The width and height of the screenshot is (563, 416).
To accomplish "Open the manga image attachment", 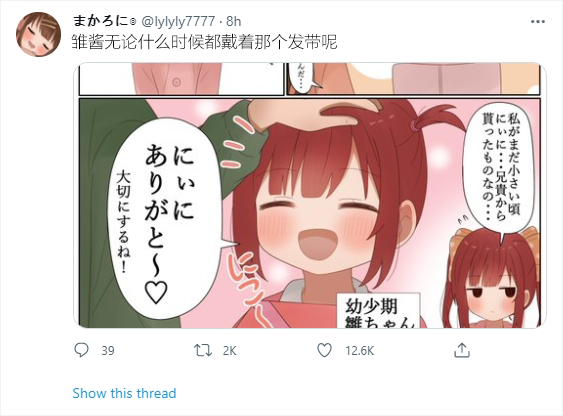I will click(310, 195).
